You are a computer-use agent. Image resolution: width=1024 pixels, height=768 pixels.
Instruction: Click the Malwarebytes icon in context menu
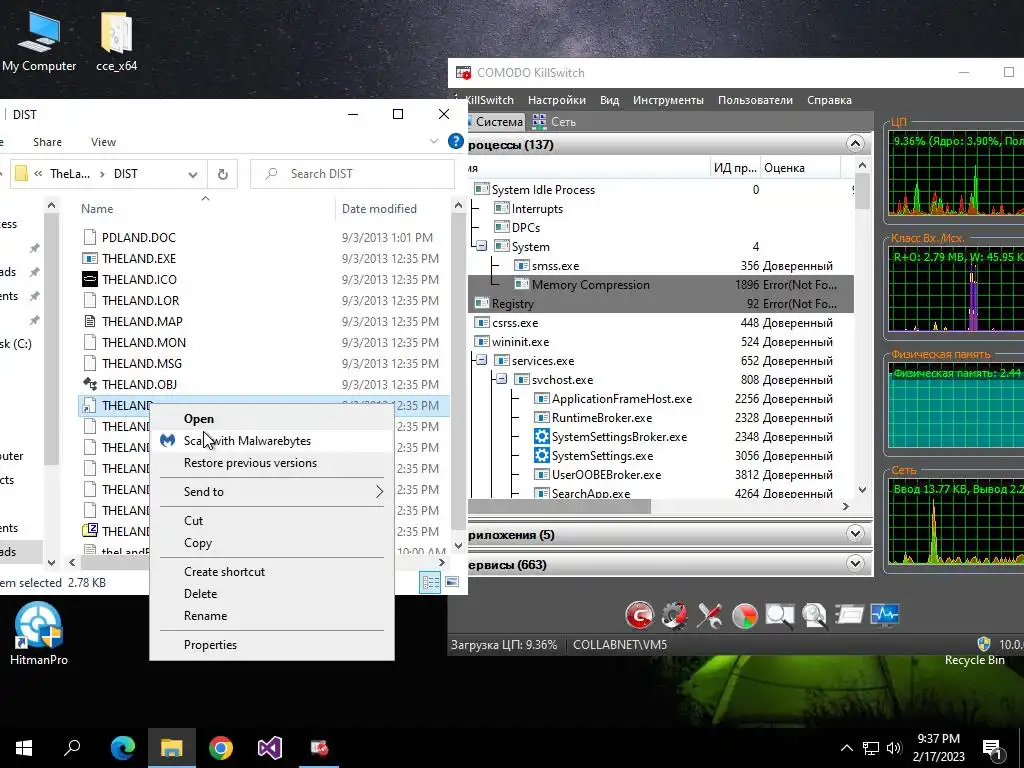pyautogui.click(x=168, y=441)
